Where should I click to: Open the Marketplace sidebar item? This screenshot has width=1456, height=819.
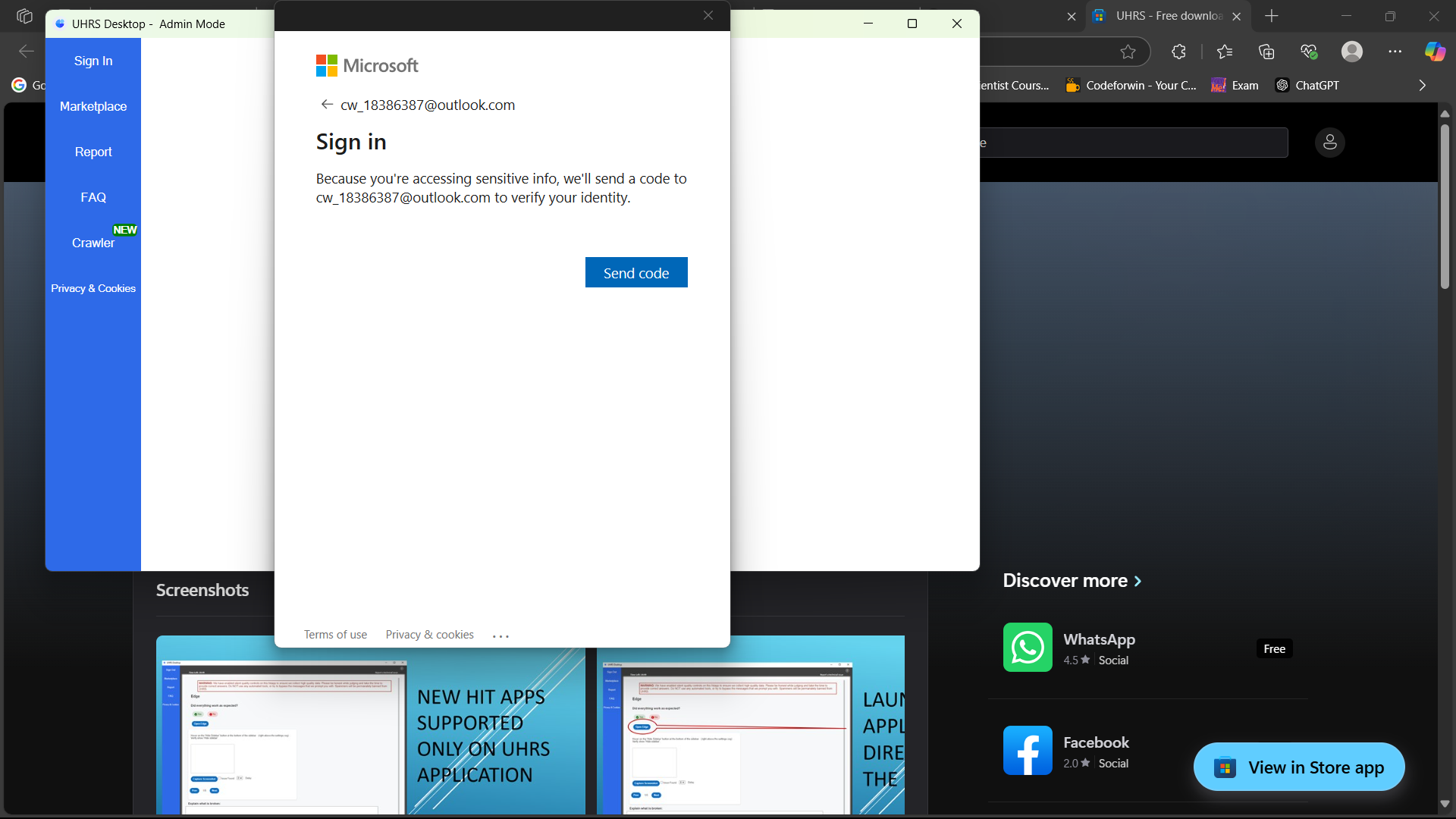click(93, 106)
